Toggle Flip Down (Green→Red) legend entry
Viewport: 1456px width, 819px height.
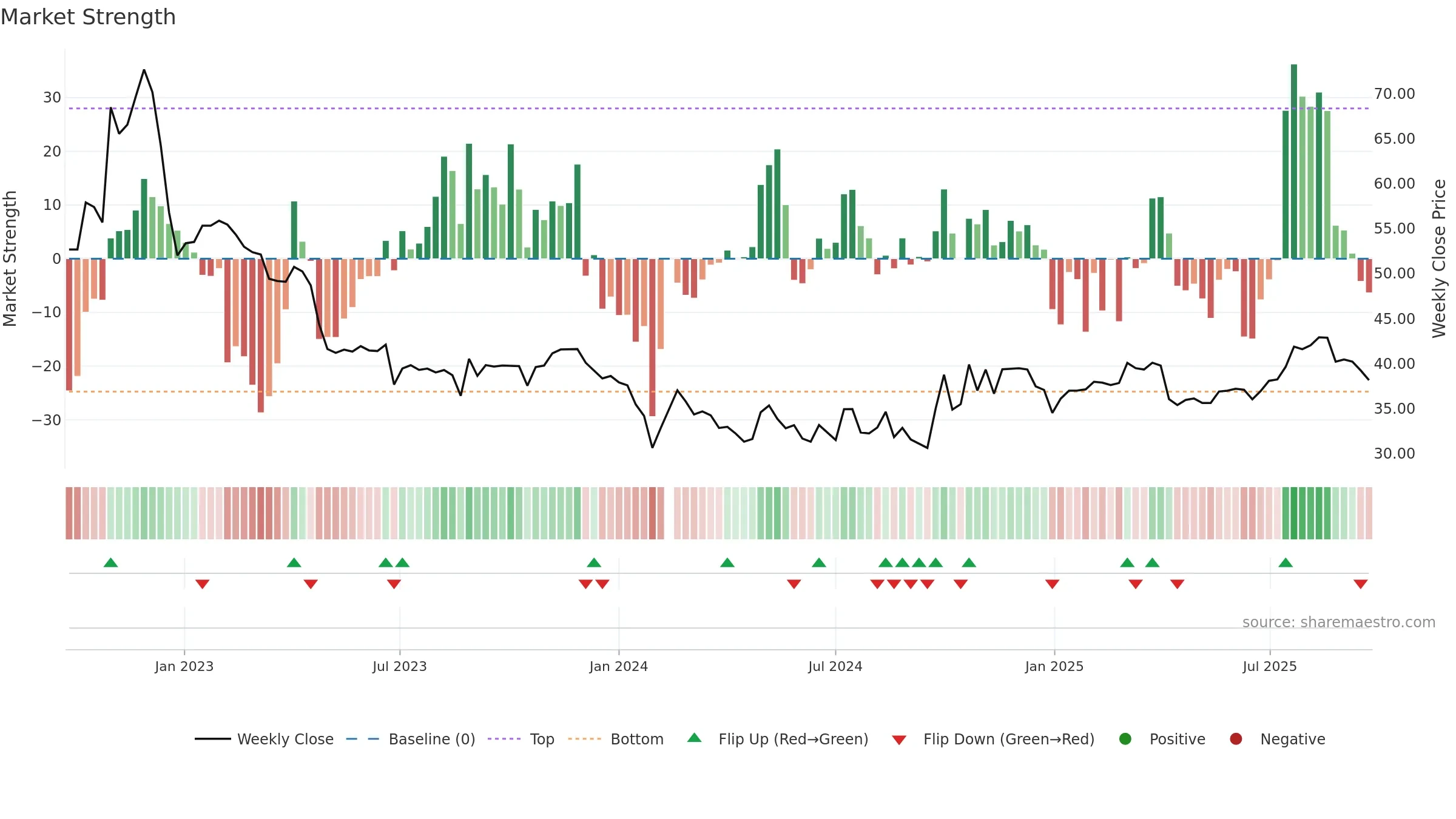pos(993,739)
